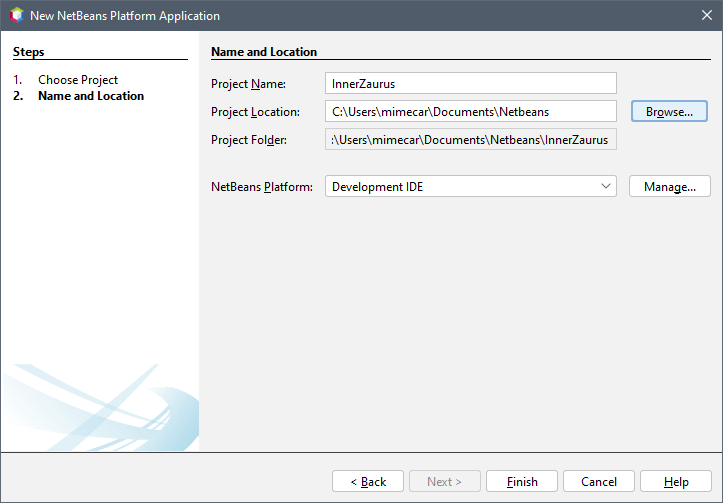Click Browse to choose project location
The height and width of the screenshot is (503, 723).
tap(669, 112)
